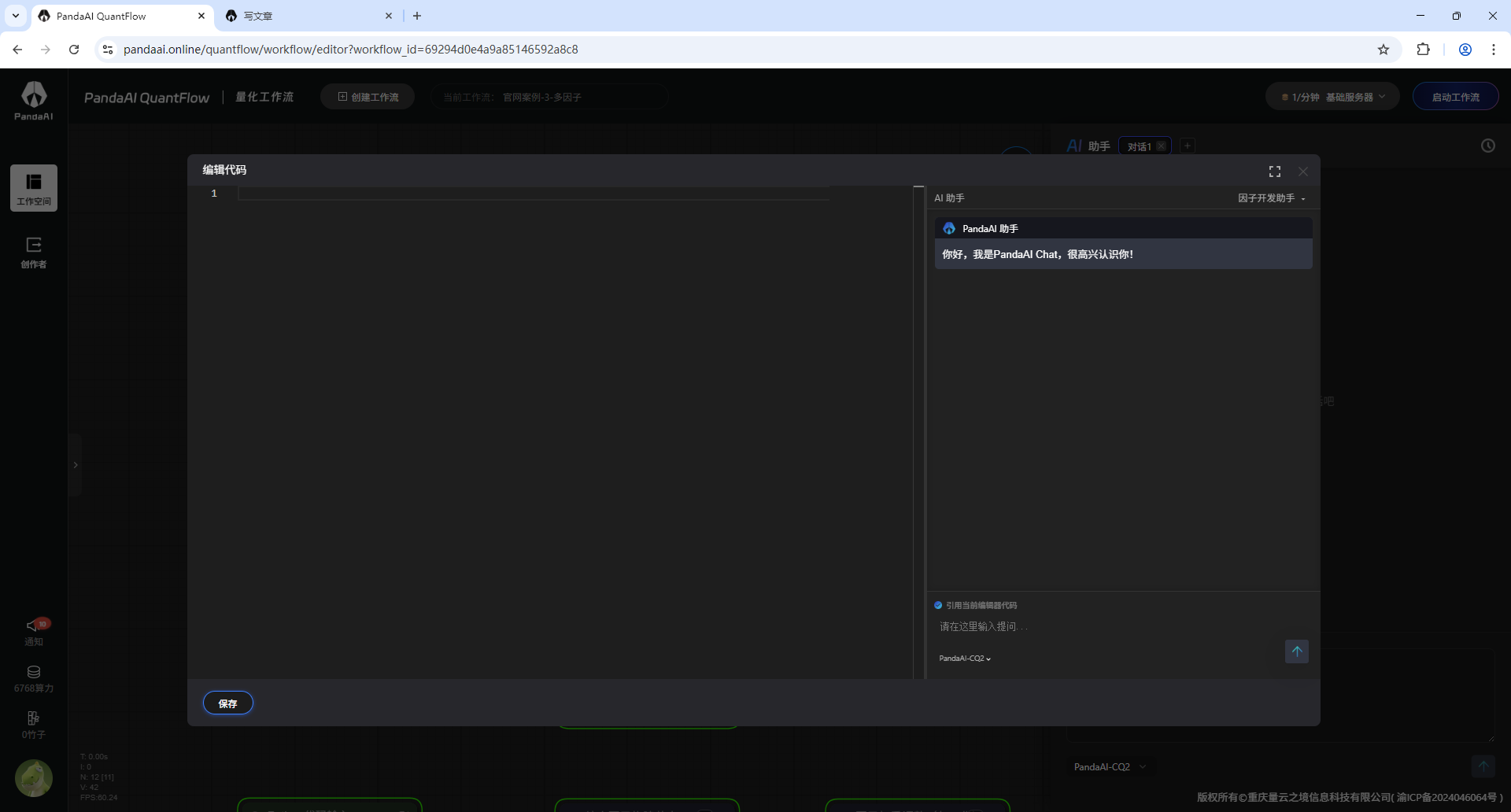Open the background PandaAI-CQ2 model selector

click(1110, 767)
